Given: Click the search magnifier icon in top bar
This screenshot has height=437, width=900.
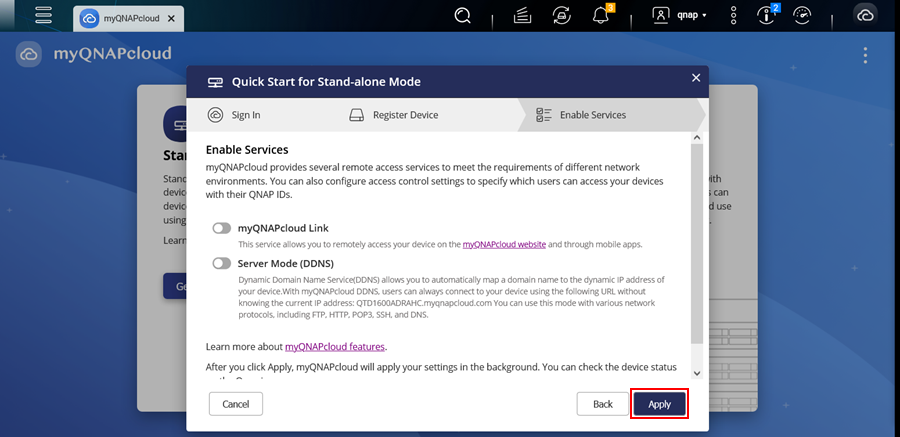Looking at the screenshot, I should pyautogui.click(x=462, y=16).
